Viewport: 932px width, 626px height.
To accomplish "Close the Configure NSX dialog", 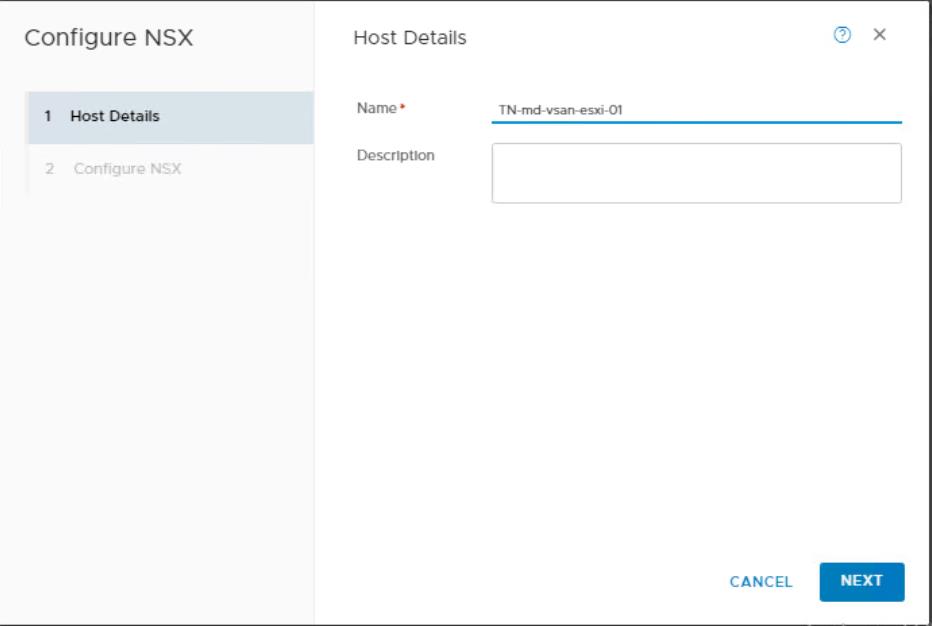I will coord(879,34).
